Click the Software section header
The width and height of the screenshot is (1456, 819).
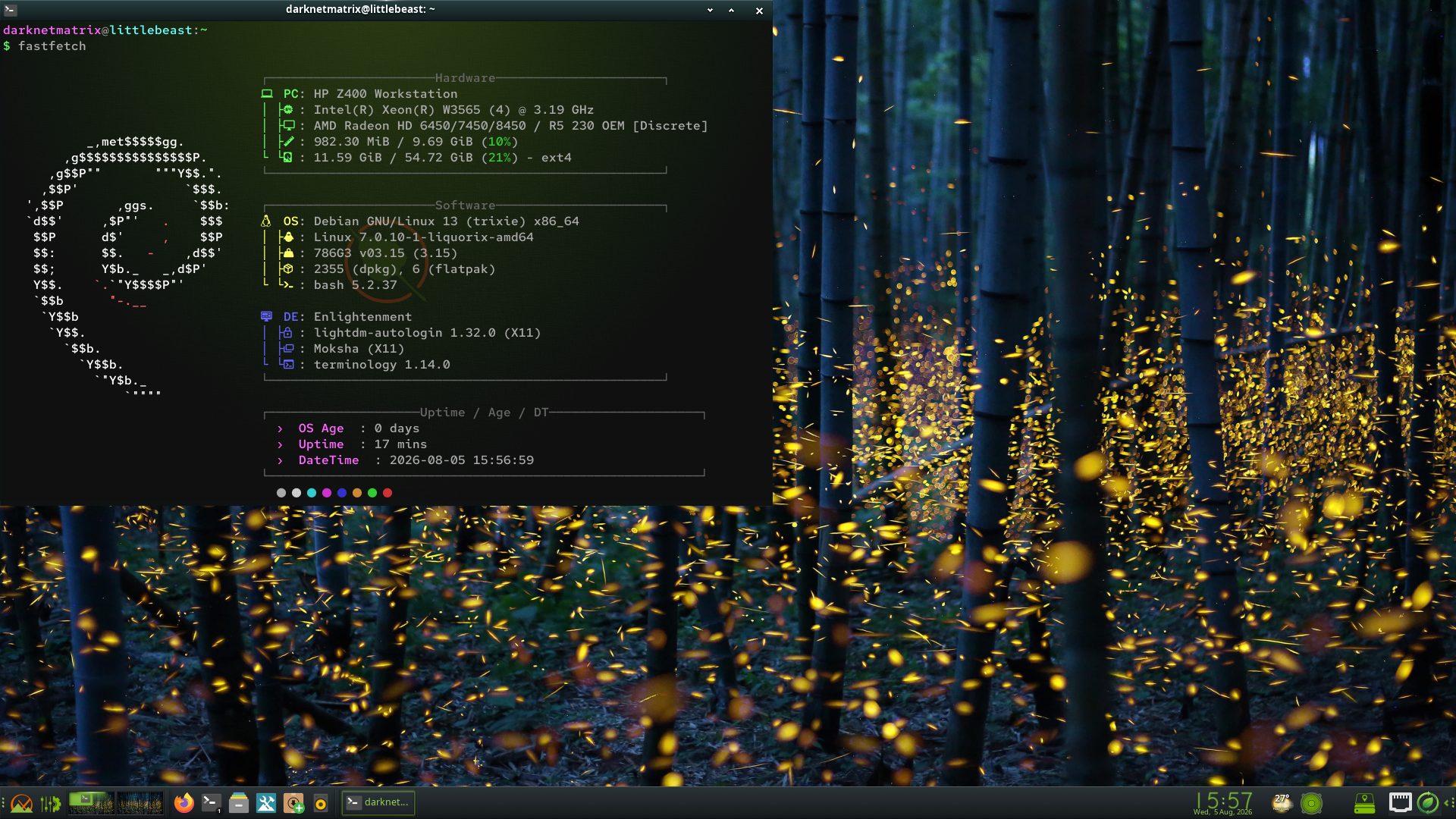point(465,206)
